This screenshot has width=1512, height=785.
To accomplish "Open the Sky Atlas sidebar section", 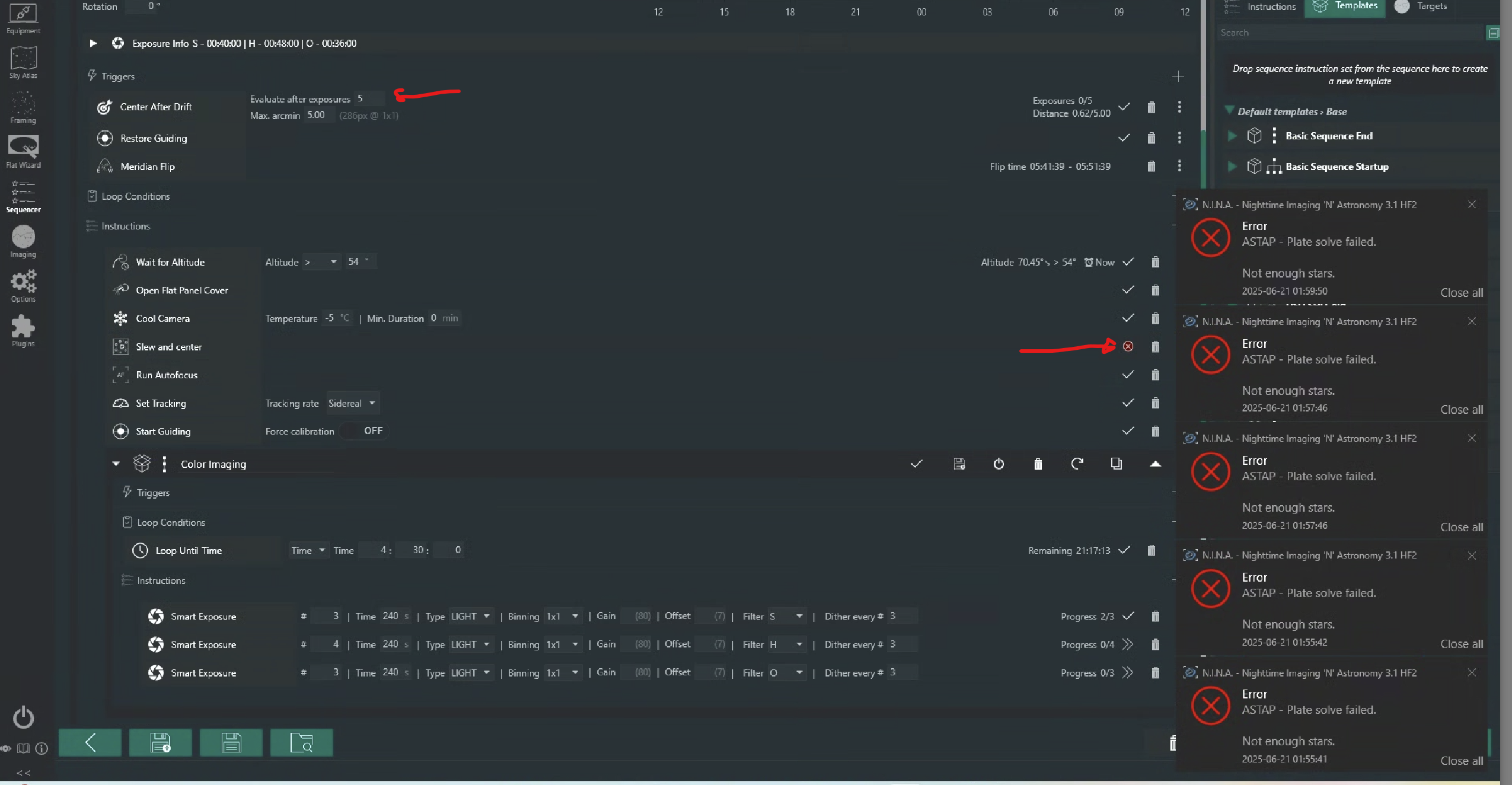I will 23,62.
